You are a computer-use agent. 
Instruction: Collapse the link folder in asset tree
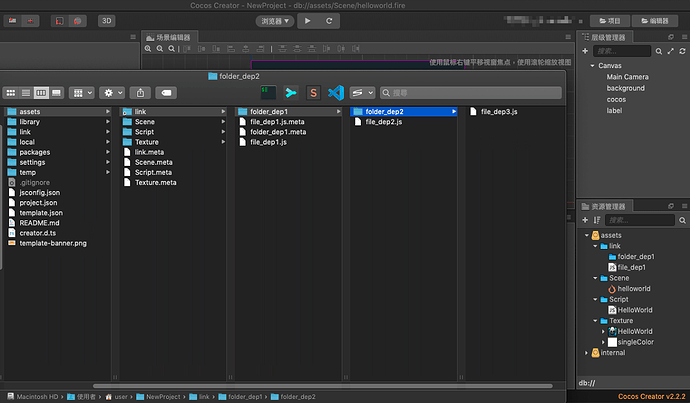595,246
